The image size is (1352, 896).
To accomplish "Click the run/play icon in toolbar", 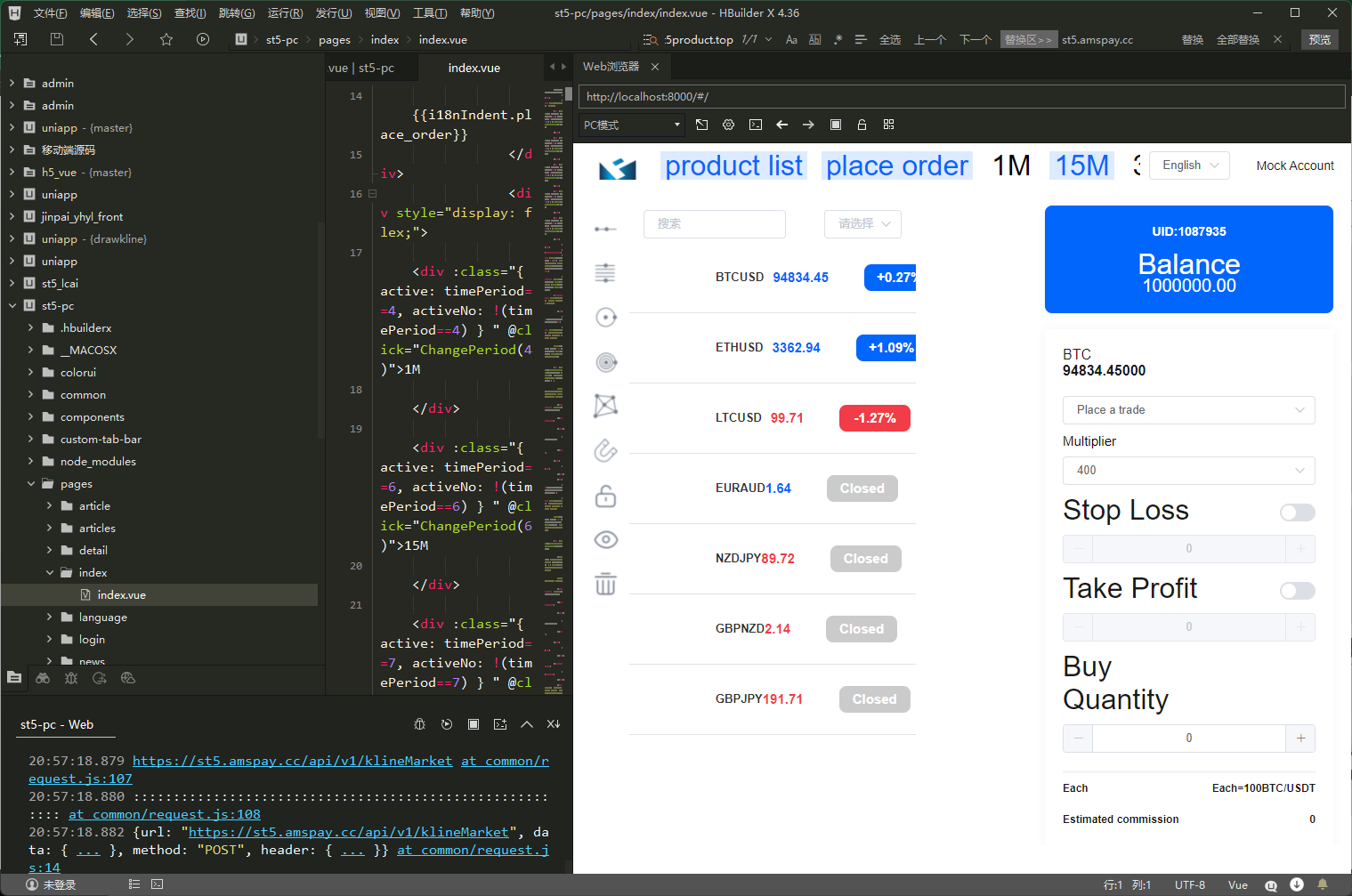I will point(203,39).
